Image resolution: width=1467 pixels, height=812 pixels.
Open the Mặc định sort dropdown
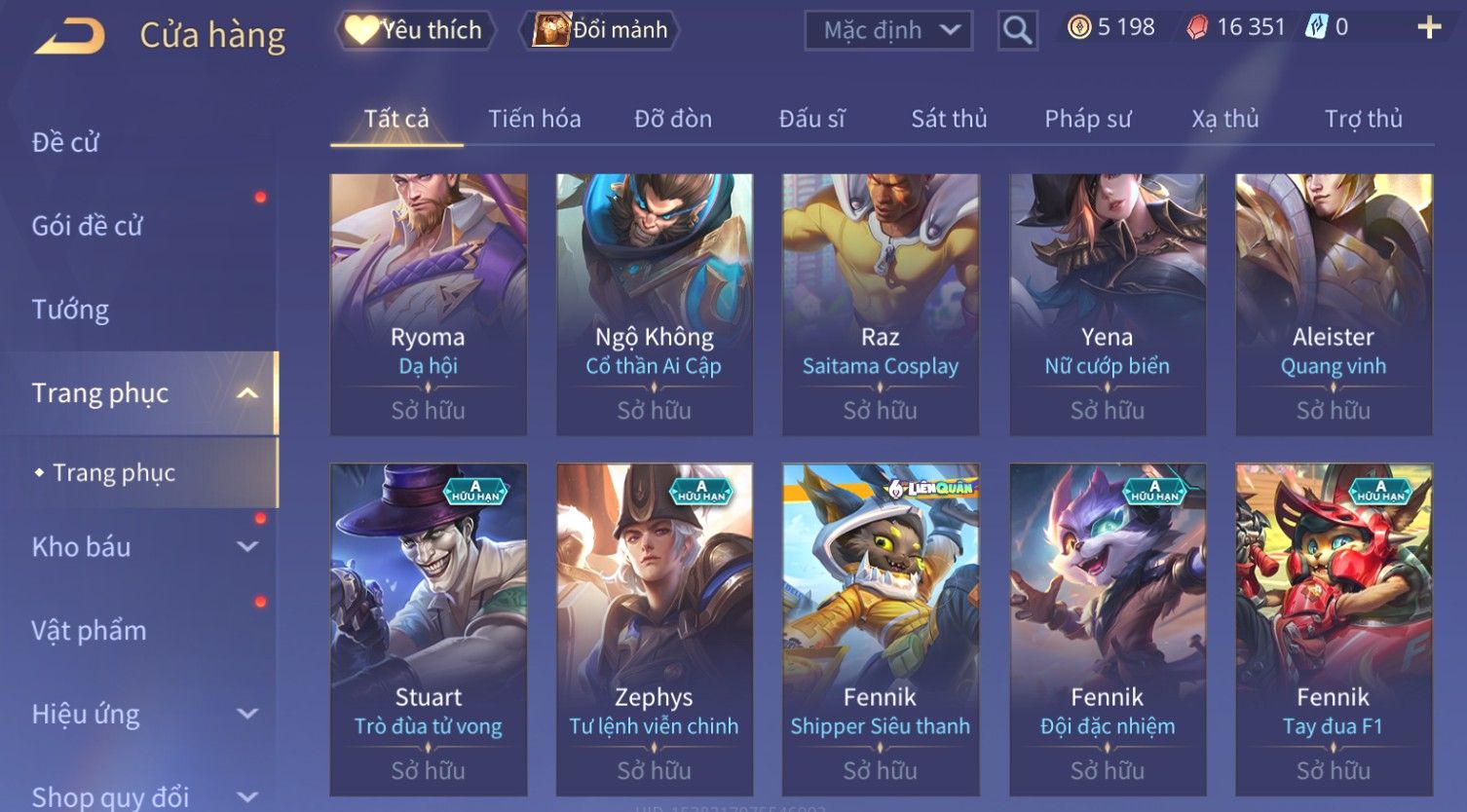(888, 30)
